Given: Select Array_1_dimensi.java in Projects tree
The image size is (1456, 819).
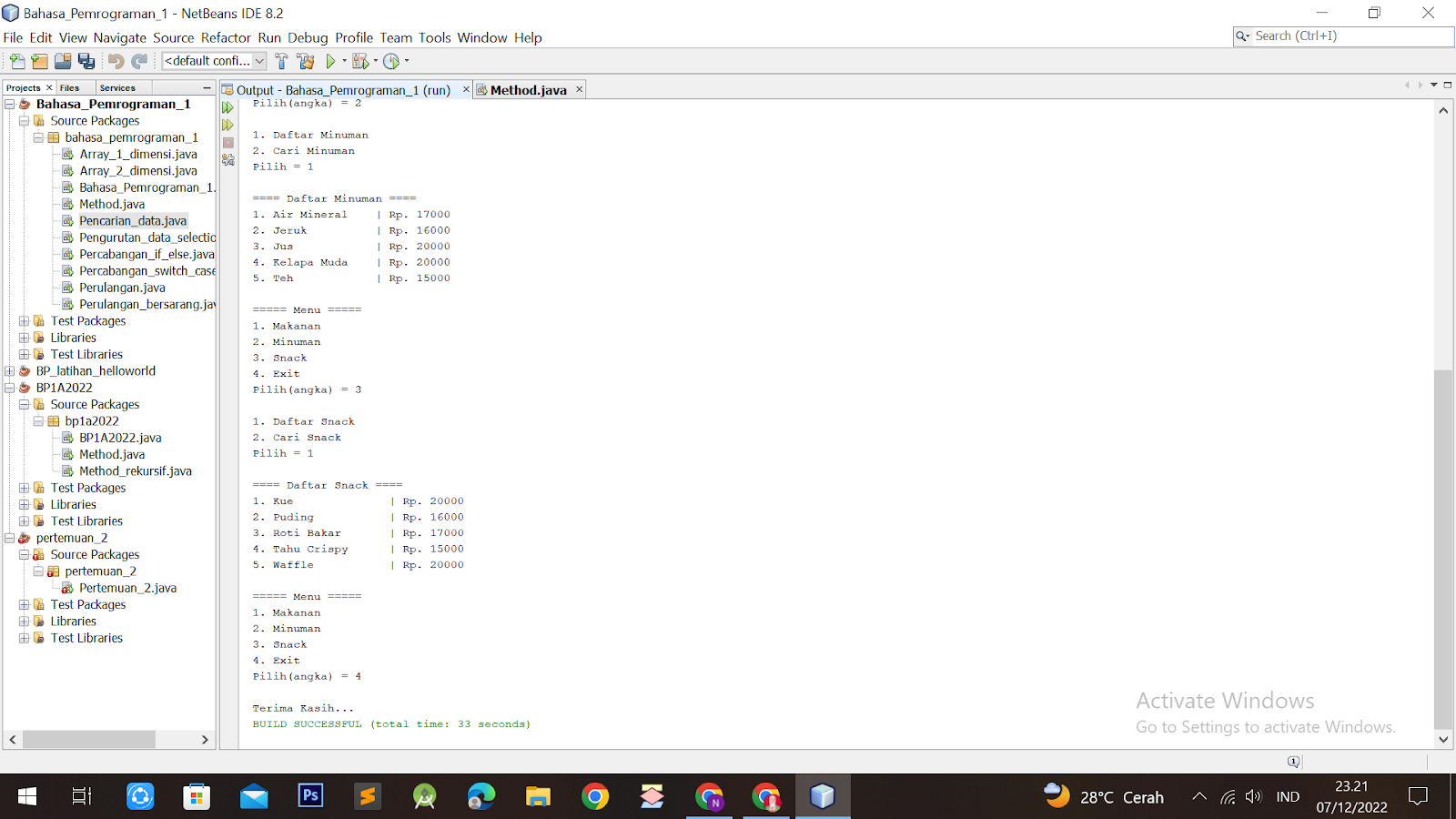Looking at the screenshot, I should 137,155.
